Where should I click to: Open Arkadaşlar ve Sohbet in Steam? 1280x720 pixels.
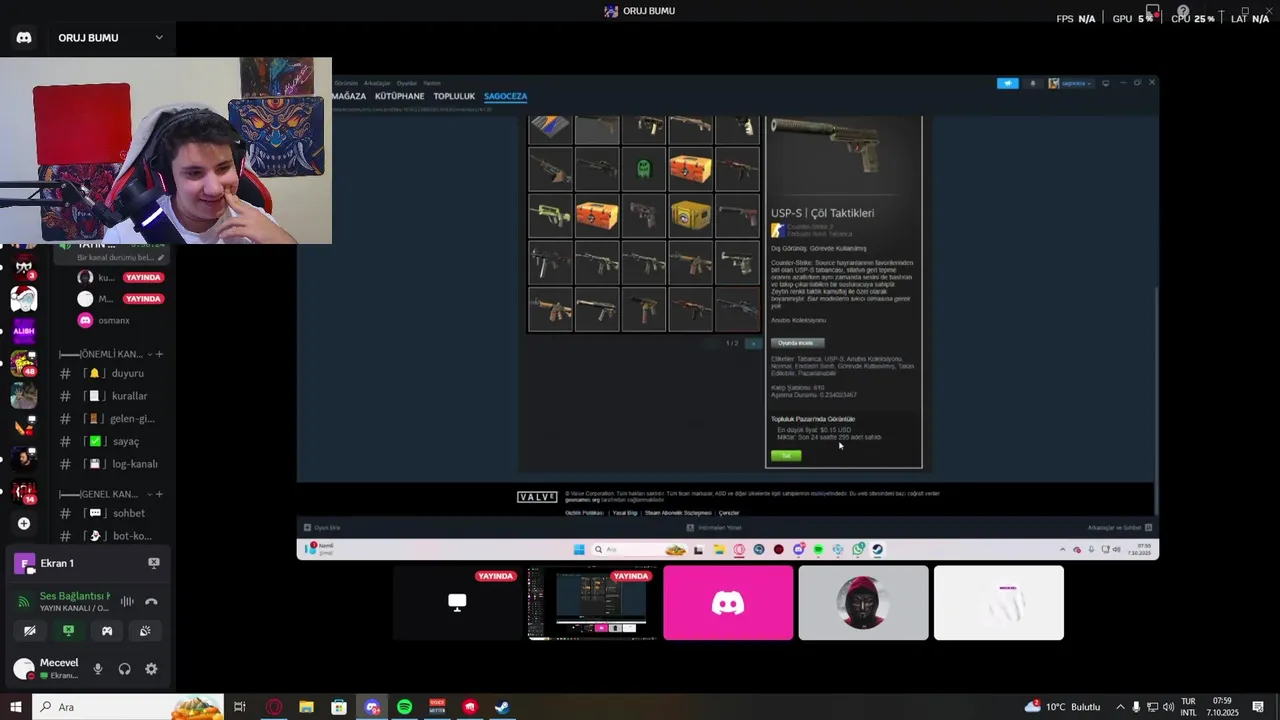pyautogui.click(x=1119, y=527)
